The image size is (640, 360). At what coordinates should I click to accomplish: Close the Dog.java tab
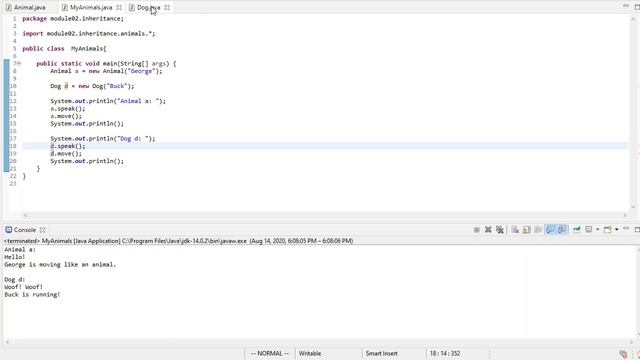coord(167,7)
